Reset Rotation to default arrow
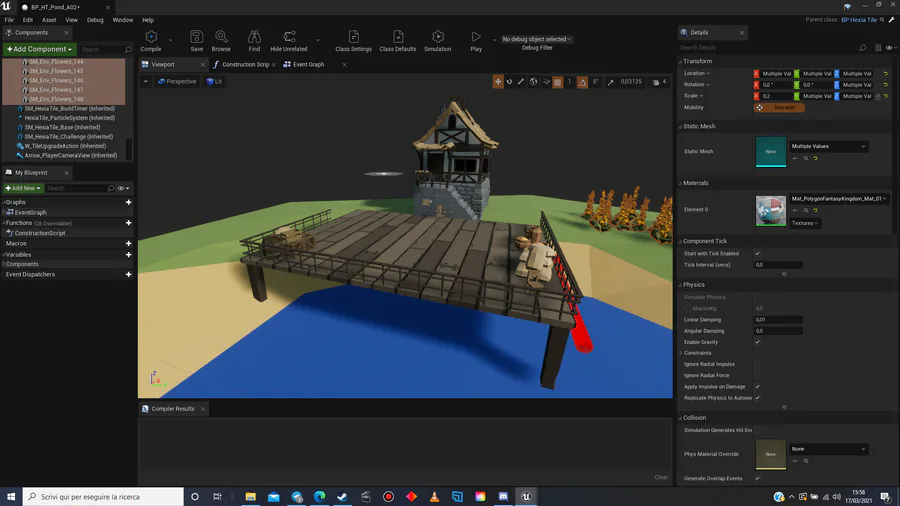 886,85
